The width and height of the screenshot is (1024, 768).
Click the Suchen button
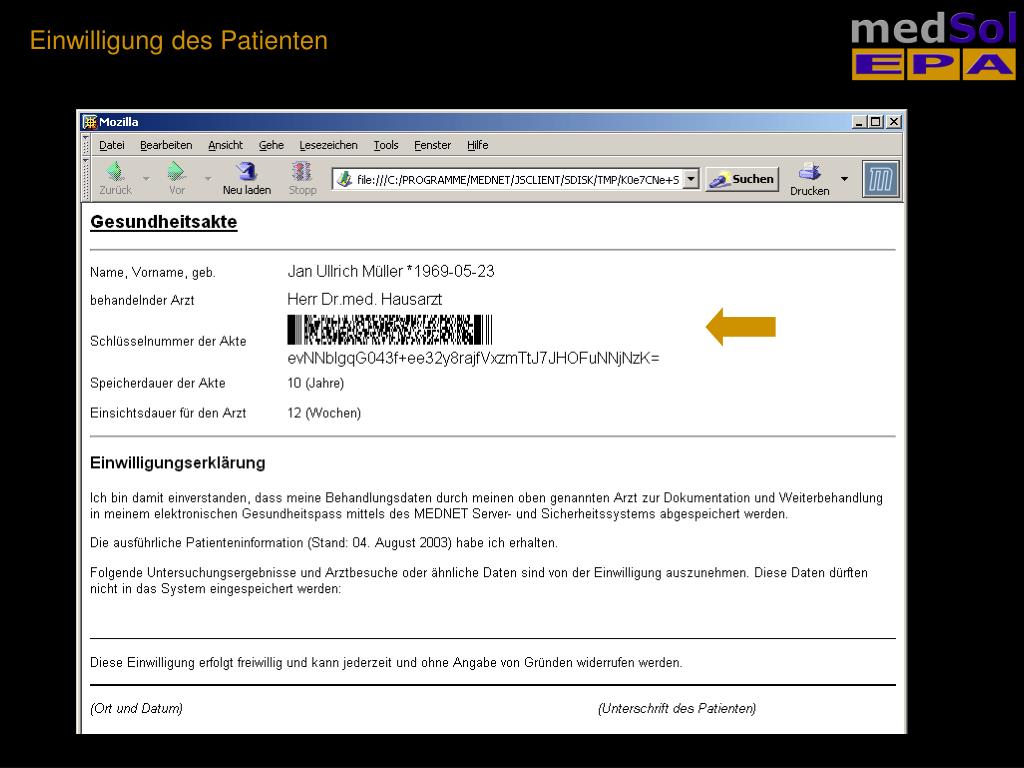click(x=742, y=179)
